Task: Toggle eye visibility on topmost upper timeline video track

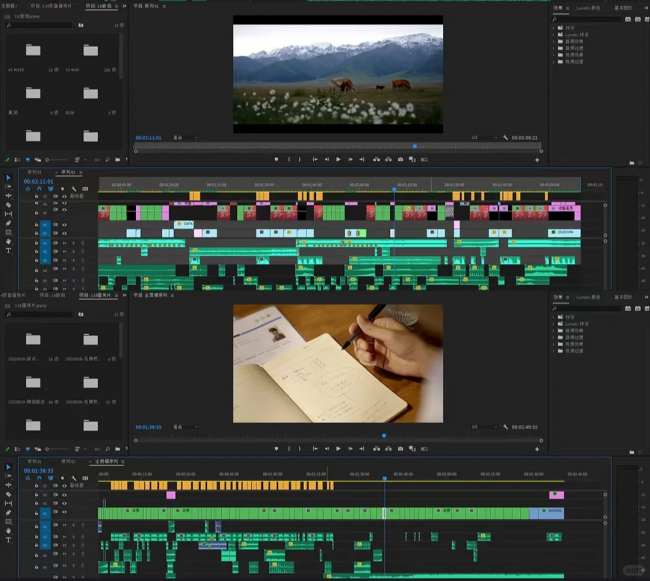Action: pyautogui.click(x=66, y=197)
